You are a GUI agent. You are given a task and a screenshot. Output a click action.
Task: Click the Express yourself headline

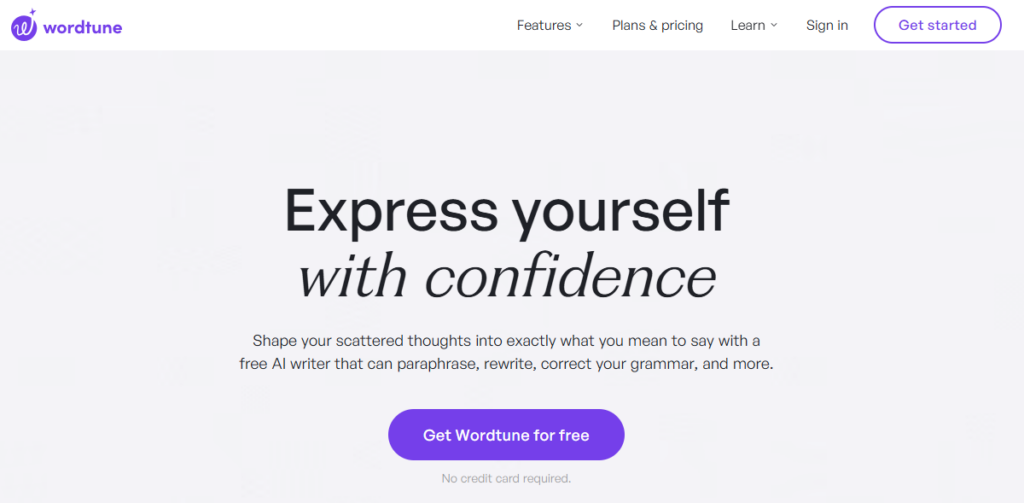pyautogui.click(x=507, y=210)
